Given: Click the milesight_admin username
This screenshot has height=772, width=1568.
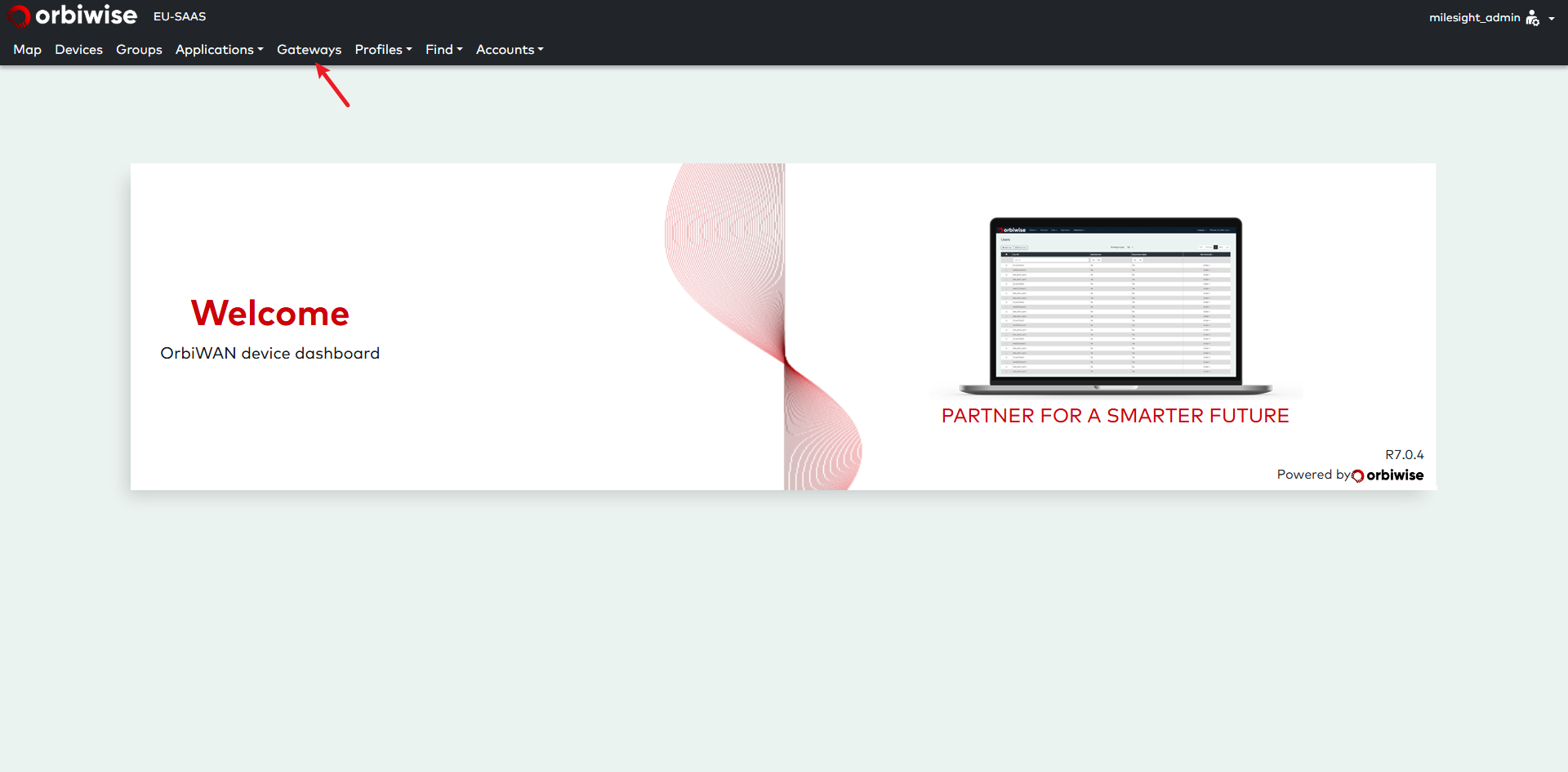Looking at the screenshot, I should pyautogui.click(x=1474, y=17).
